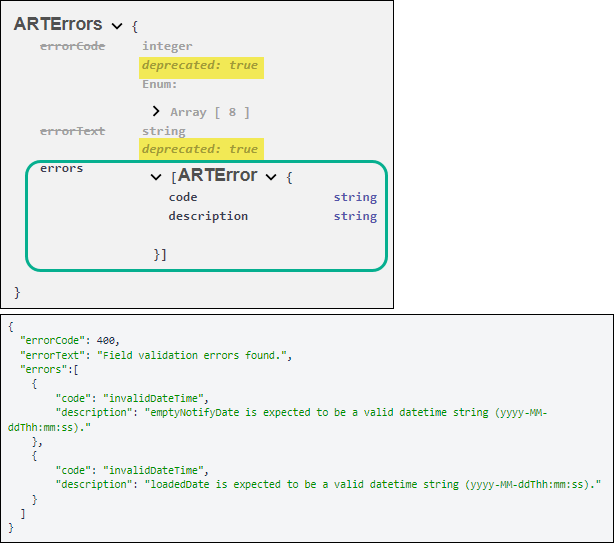Click the nested ARTError model title
The image size is (614, 543).
[x=217, y=176]
